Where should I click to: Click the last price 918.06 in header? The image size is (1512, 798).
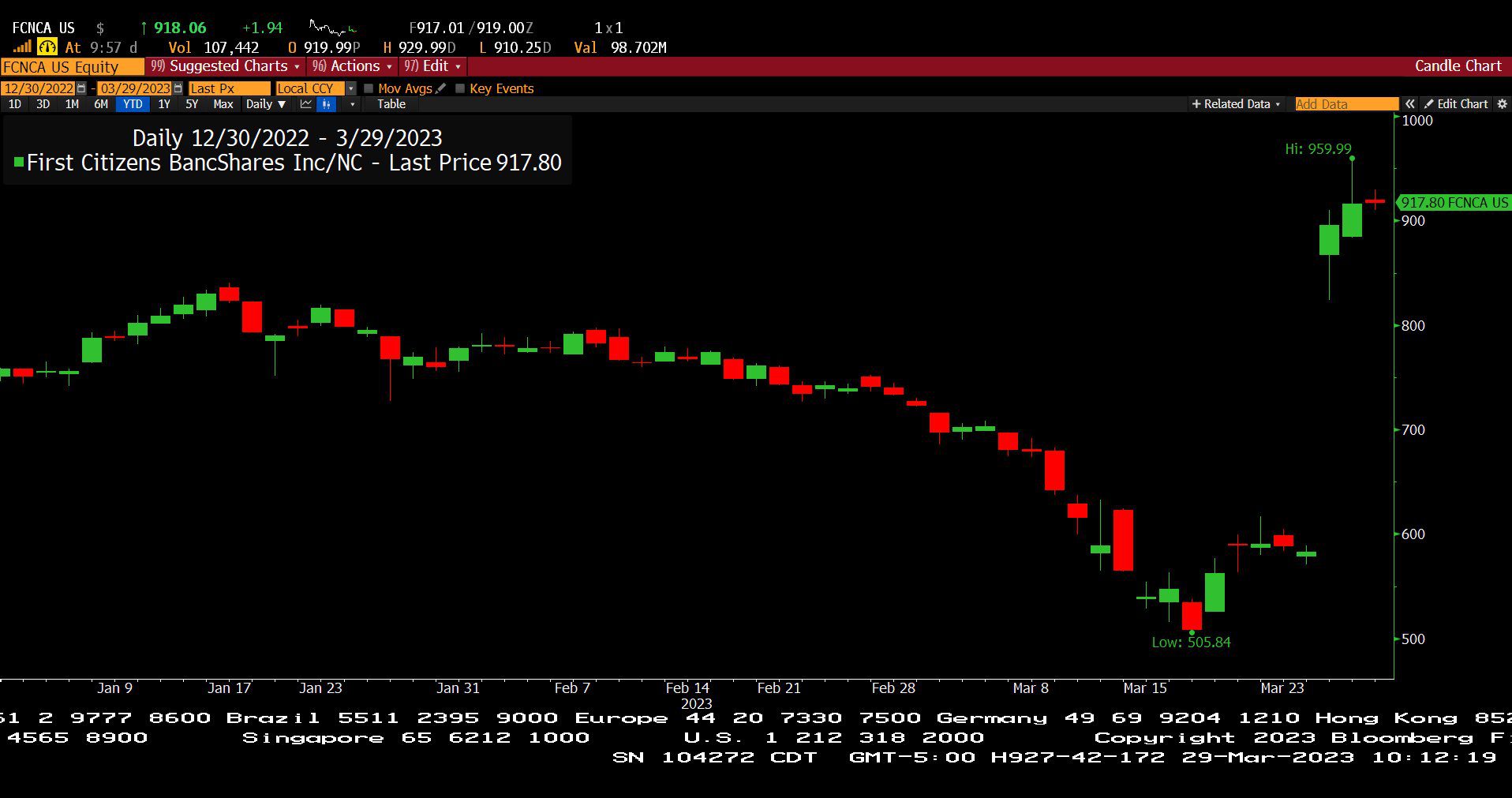(180, 28)
